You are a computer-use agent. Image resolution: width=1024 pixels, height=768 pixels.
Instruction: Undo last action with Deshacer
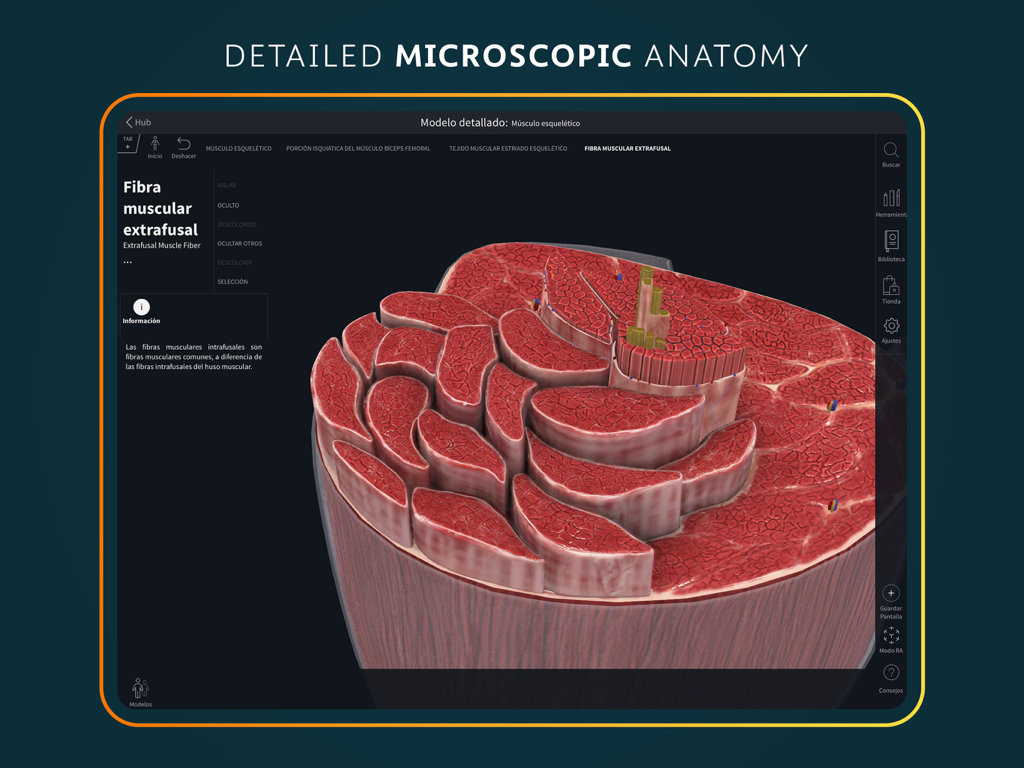[x=183, y=148]
